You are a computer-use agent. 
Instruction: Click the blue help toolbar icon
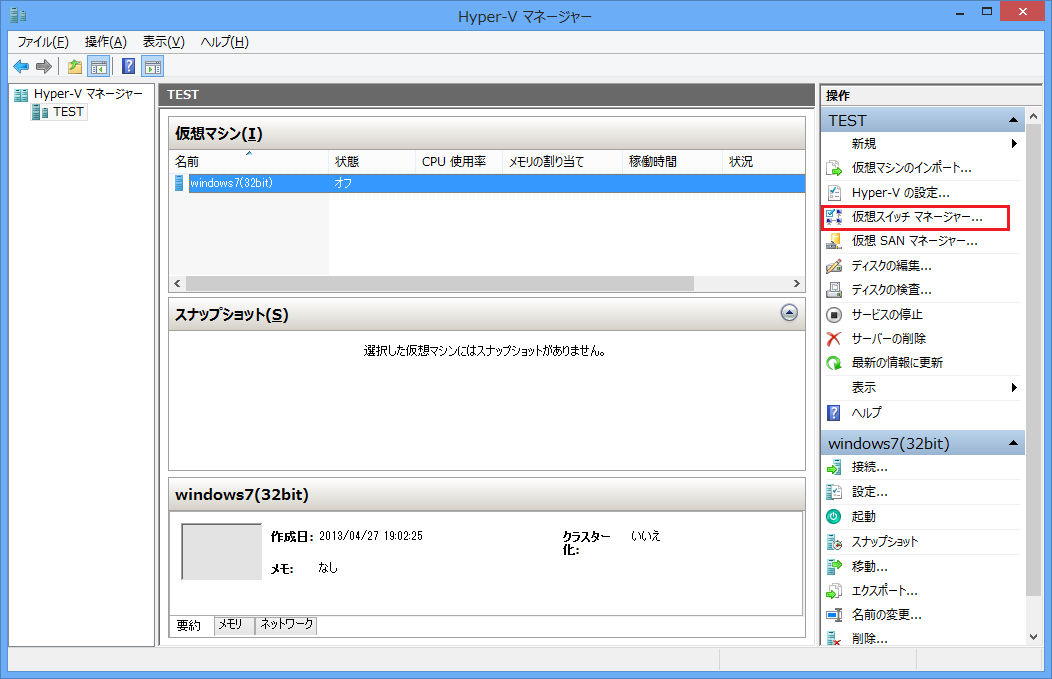(128, 66)
